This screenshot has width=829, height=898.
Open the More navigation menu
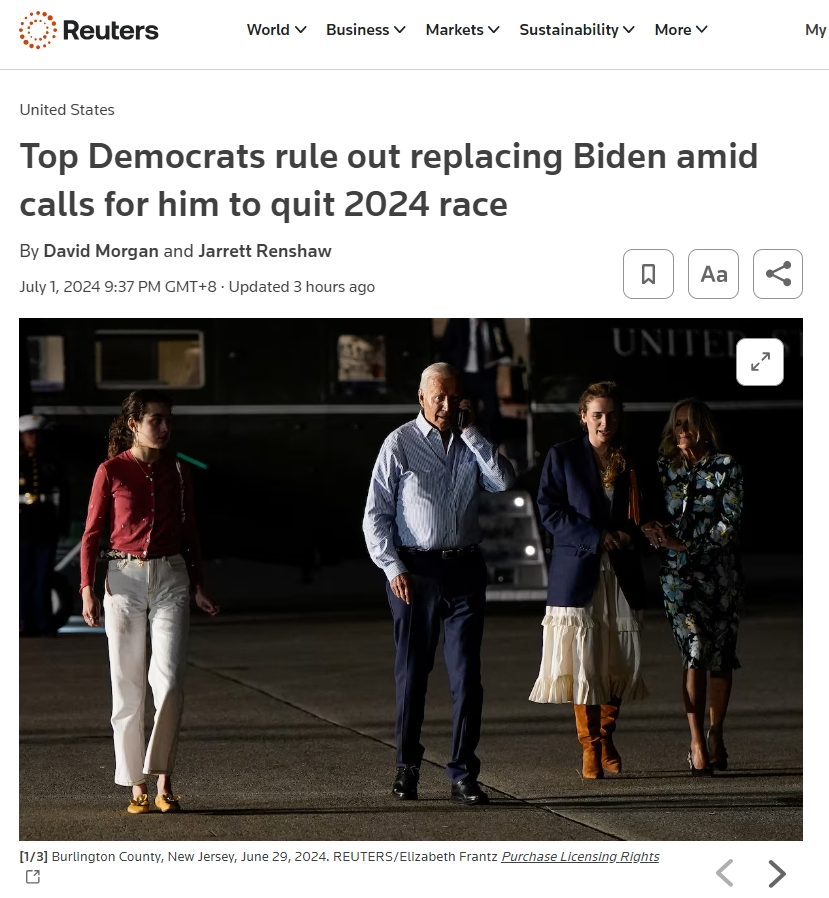click(x=681, y=30)
